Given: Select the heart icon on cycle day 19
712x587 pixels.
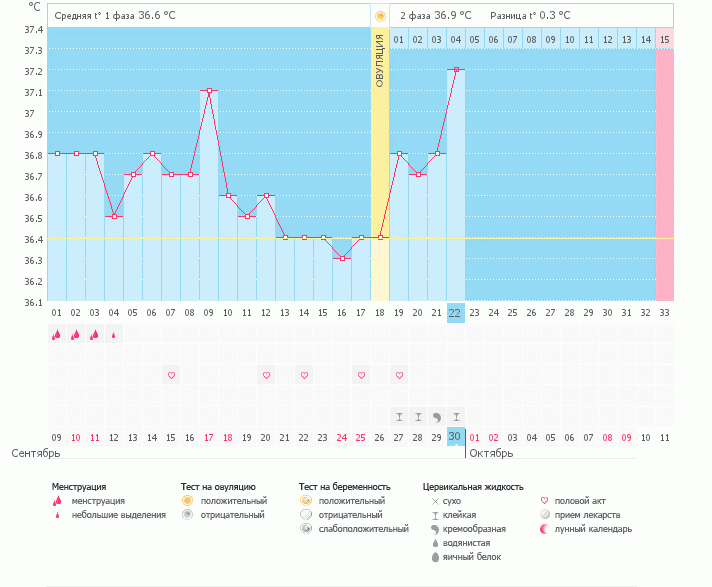Looking at the screenshot, I should point(399,375).
